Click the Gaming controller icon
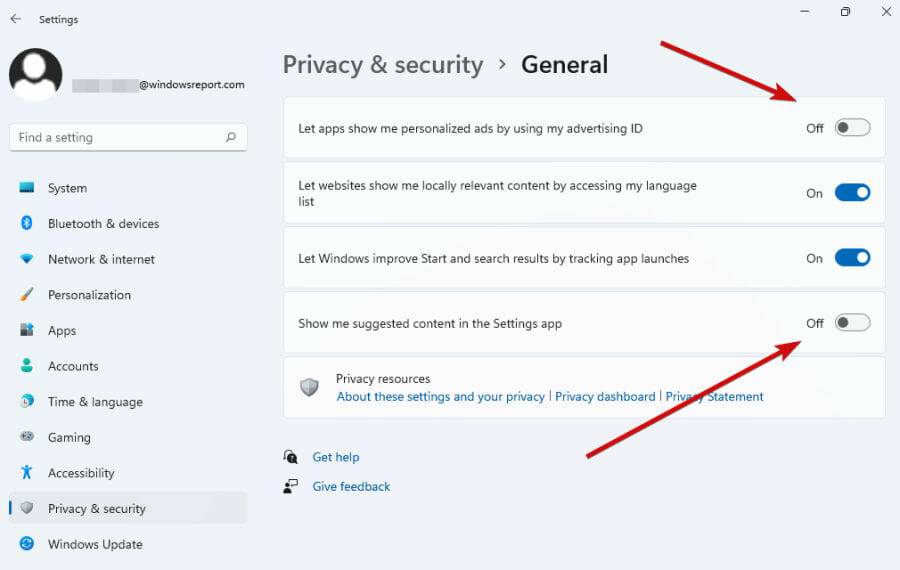The height and width of the screenshot is (570, 900). click(27, 437)
